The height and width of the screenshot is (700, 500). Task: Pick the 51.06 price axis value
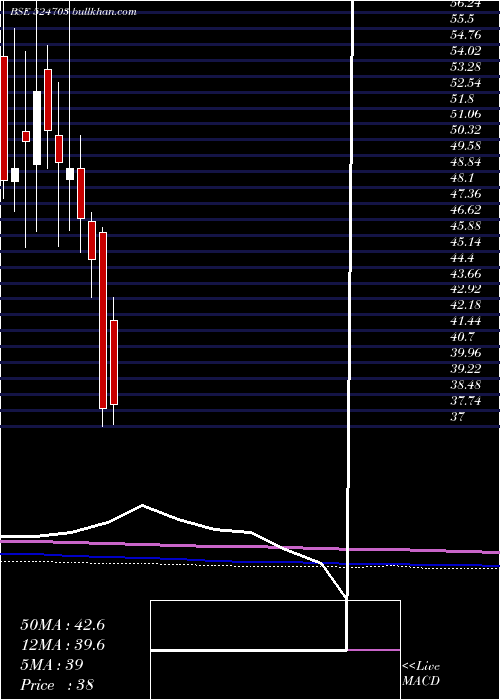click(465, 114)
